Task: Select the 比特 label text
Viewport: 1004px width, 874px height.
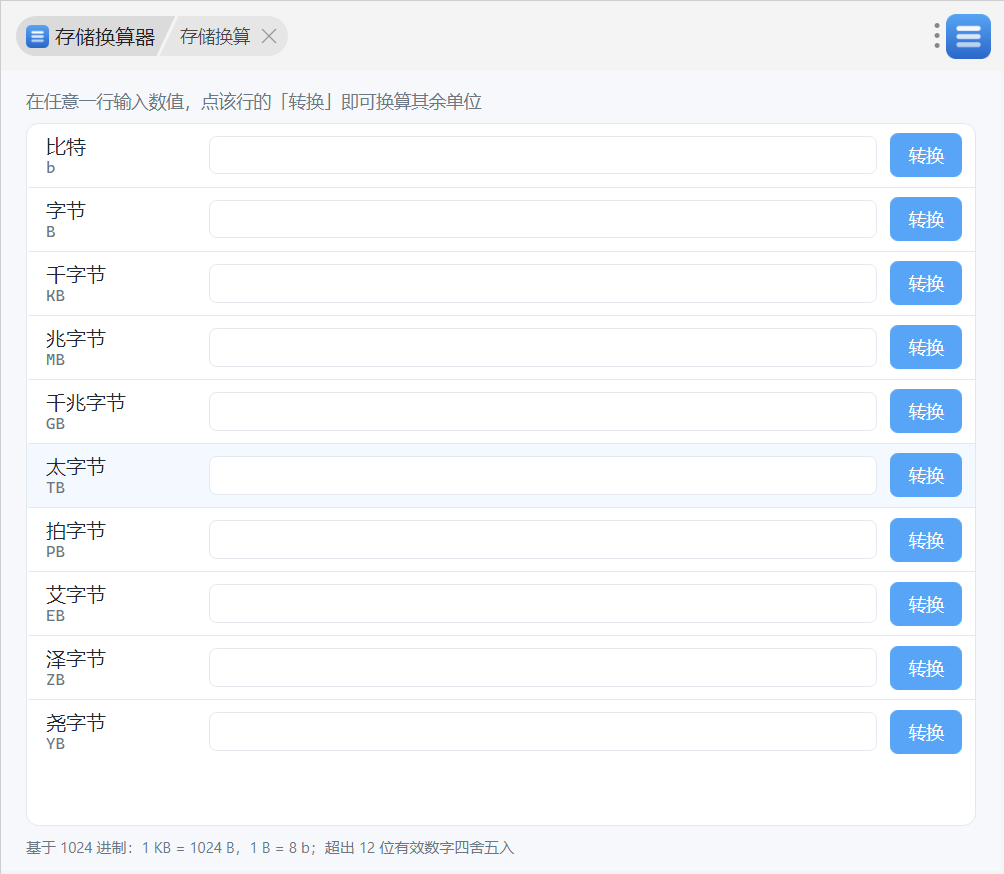Action: [x=66, y=147]
